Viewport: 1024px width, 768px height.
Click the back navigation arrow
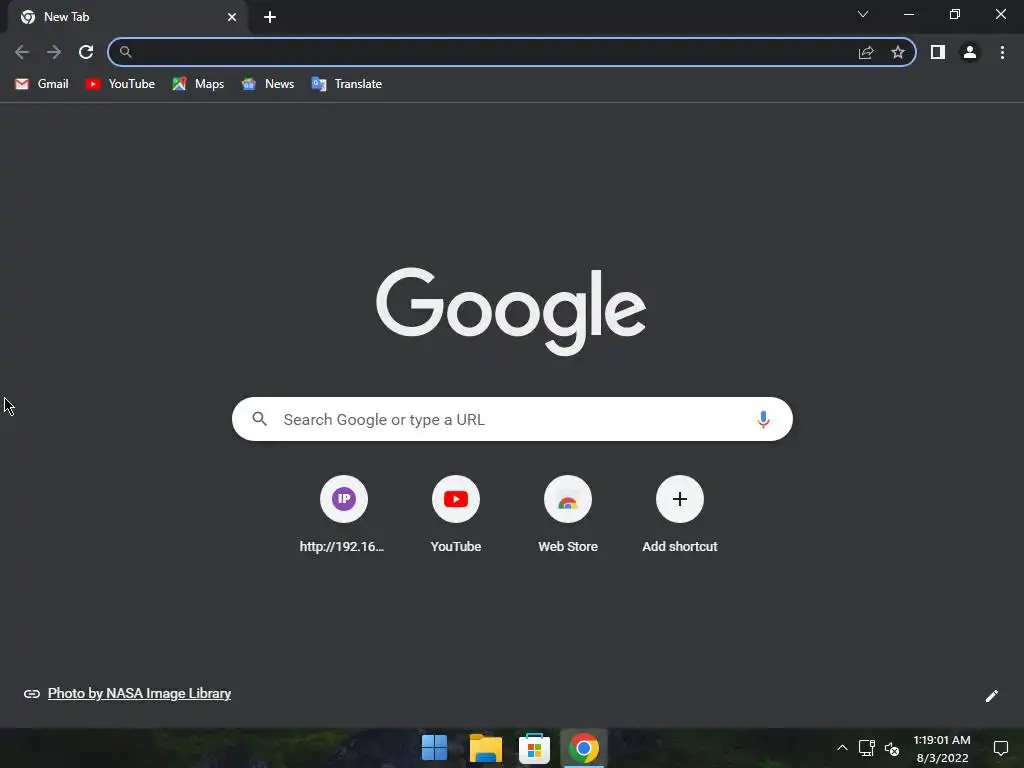[22, 52]
